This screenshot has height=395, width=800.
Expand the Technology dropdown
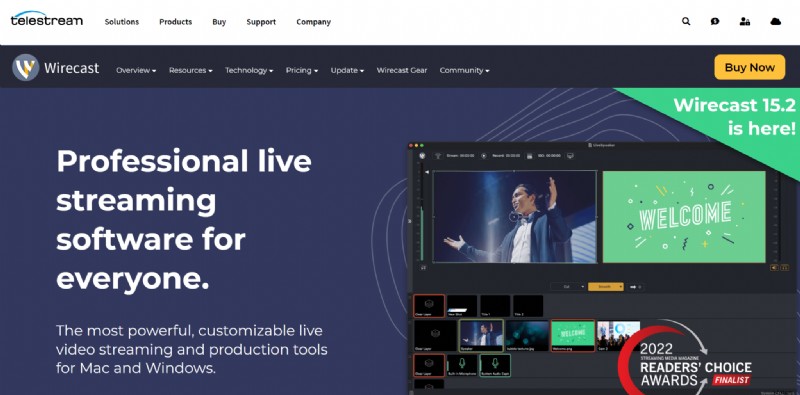click(x=249, y=70)
